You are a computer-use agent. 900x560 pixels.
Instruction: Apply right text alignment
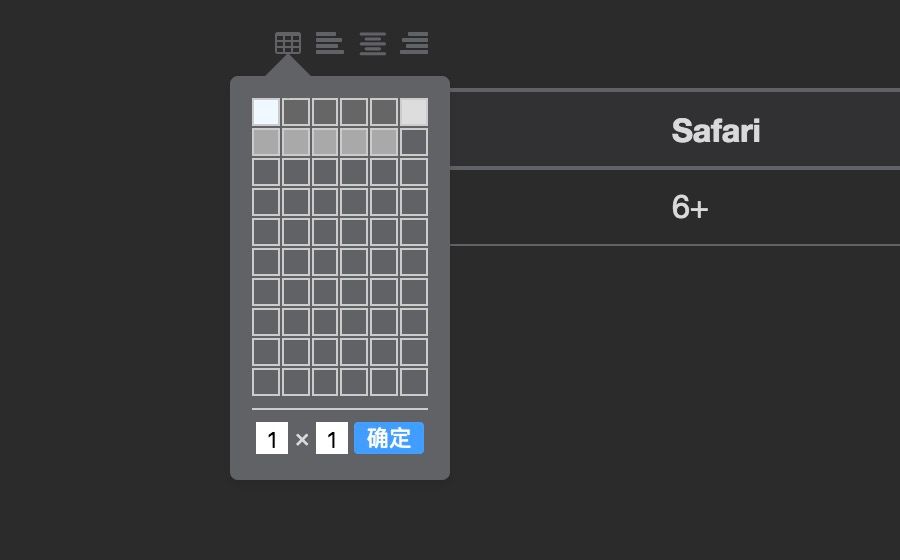[414, 43]
